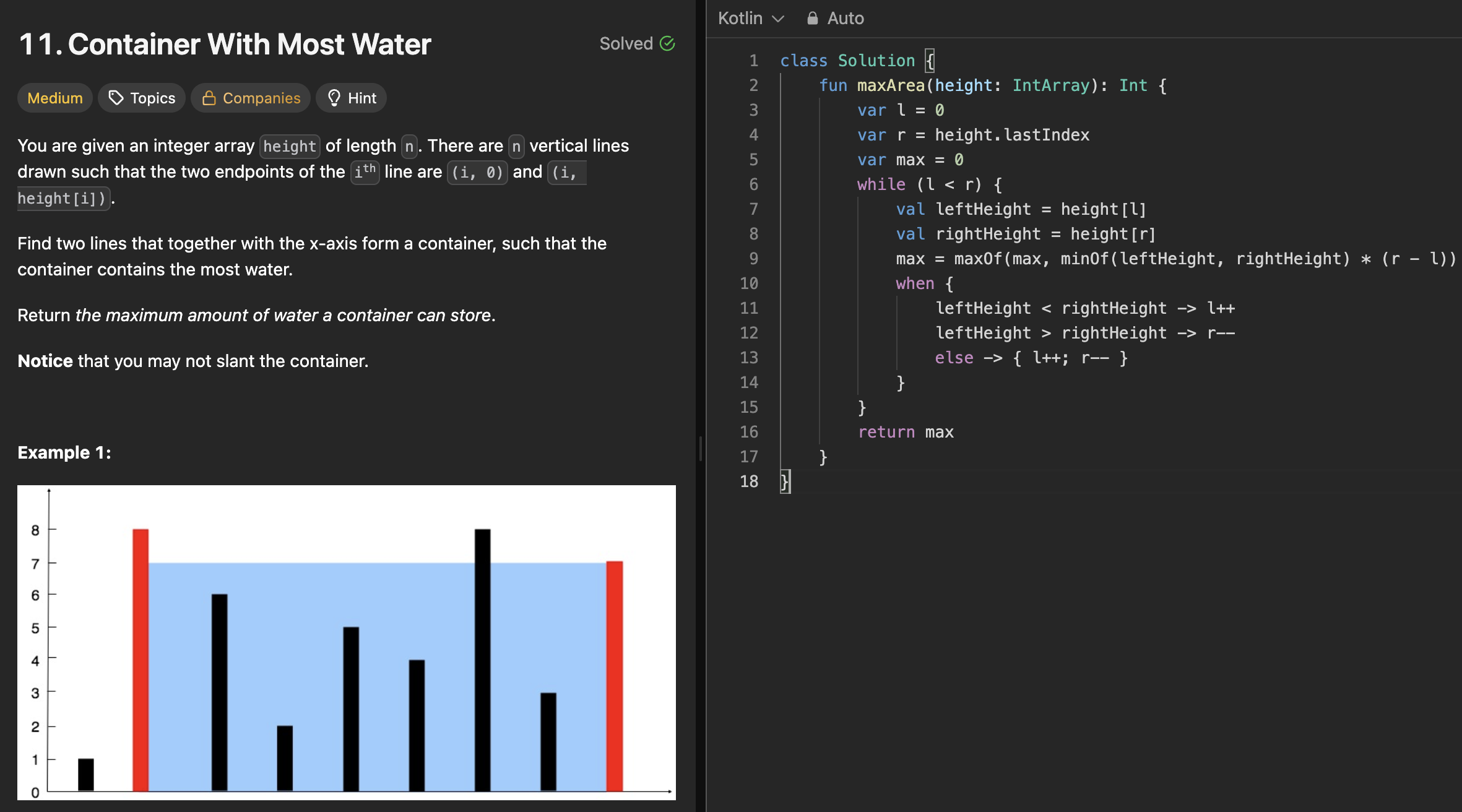The width and height of the screenshot is (1462, 812).
Task: Click the Example 1 container chart image
Action: click(x=347, y=642)
